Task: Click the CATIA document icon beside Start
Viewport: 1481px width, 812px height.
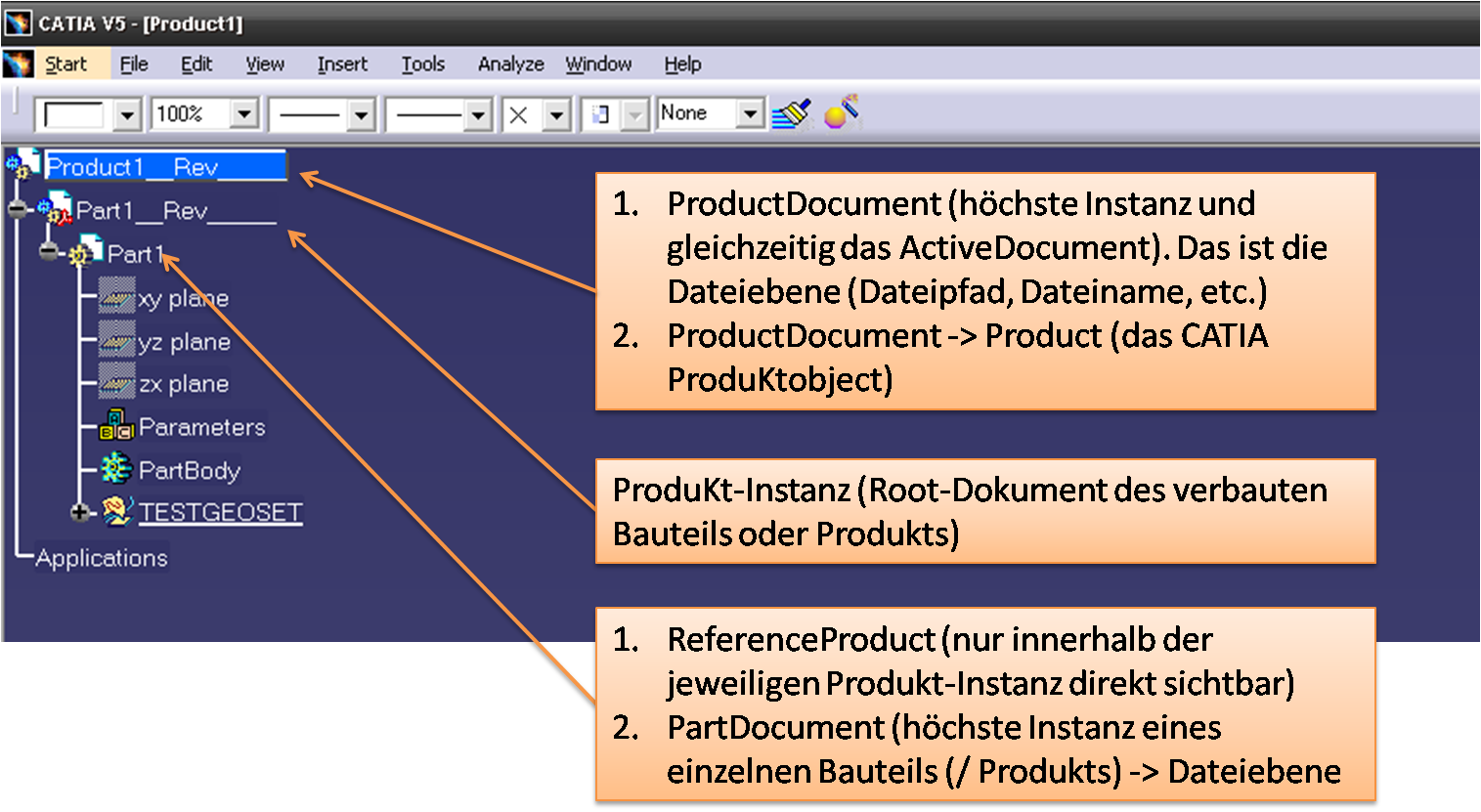Action: pos(18,64)
